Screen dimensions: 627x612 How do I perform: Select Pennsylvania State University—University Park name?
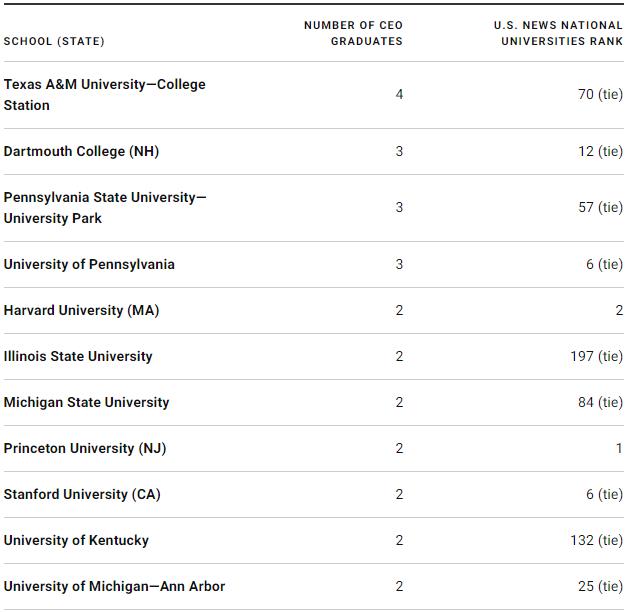[104, 208]
